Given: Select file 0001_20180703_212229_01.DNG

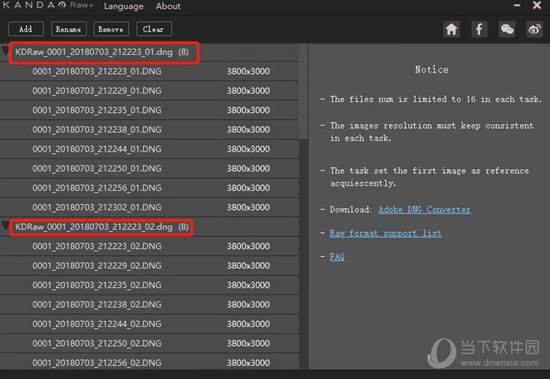Looking at the screenshot, I should (x=149, y=91).
